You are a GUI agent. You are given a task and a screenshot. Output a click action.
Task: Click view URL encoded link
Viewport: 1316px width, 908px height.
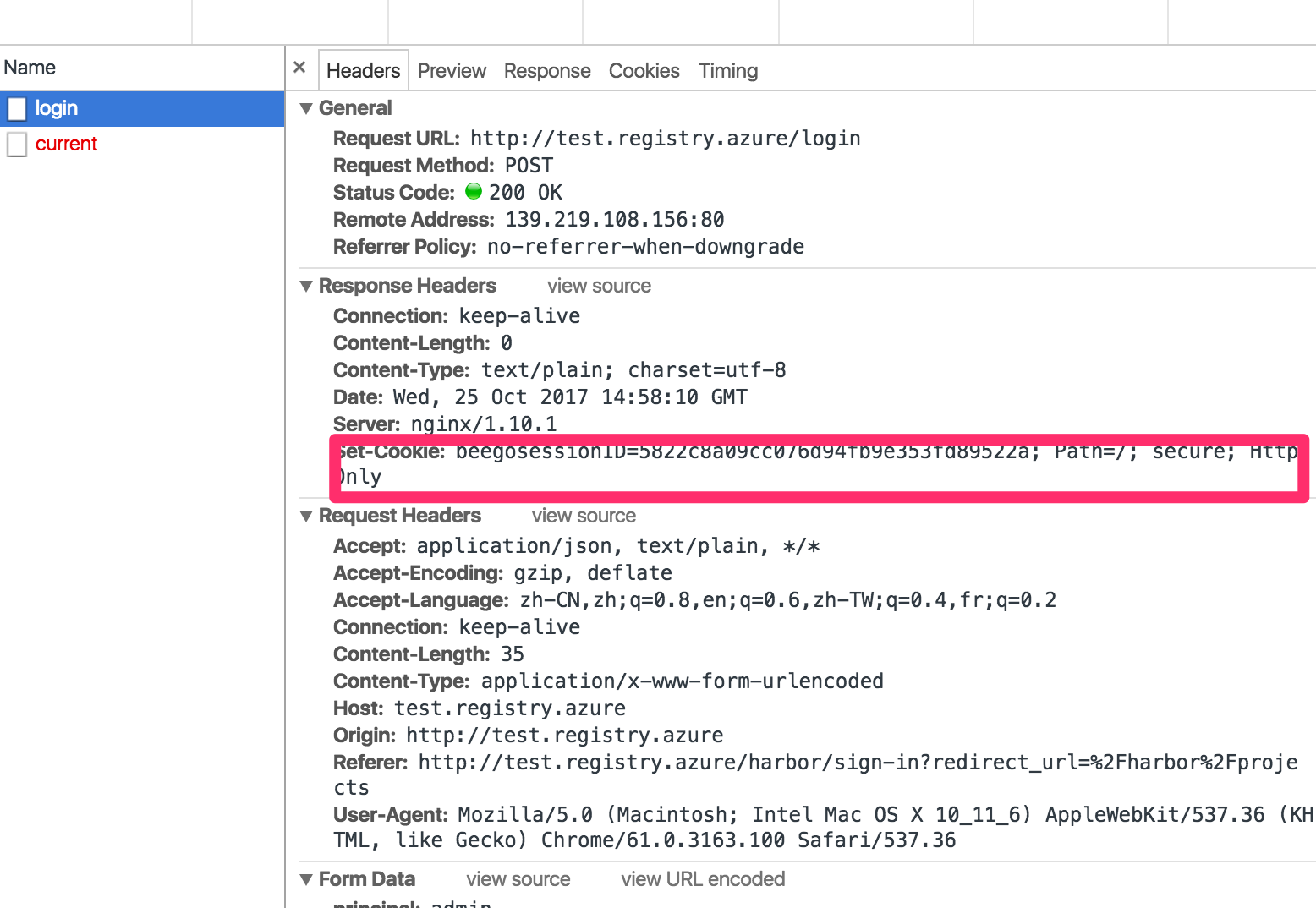click(x=703, y=879)
